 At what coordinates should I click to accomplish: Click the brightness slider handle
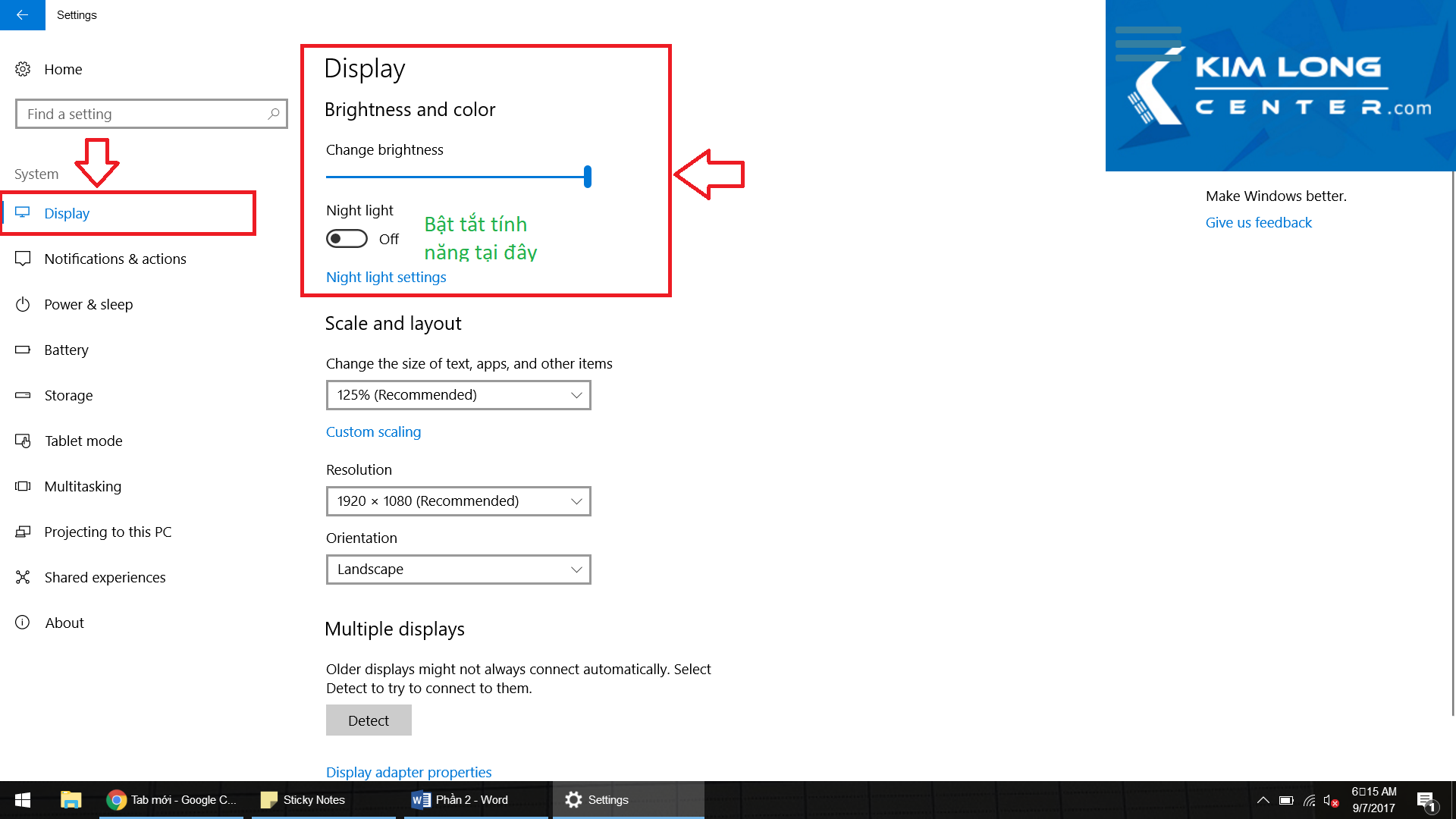point(588,177)
